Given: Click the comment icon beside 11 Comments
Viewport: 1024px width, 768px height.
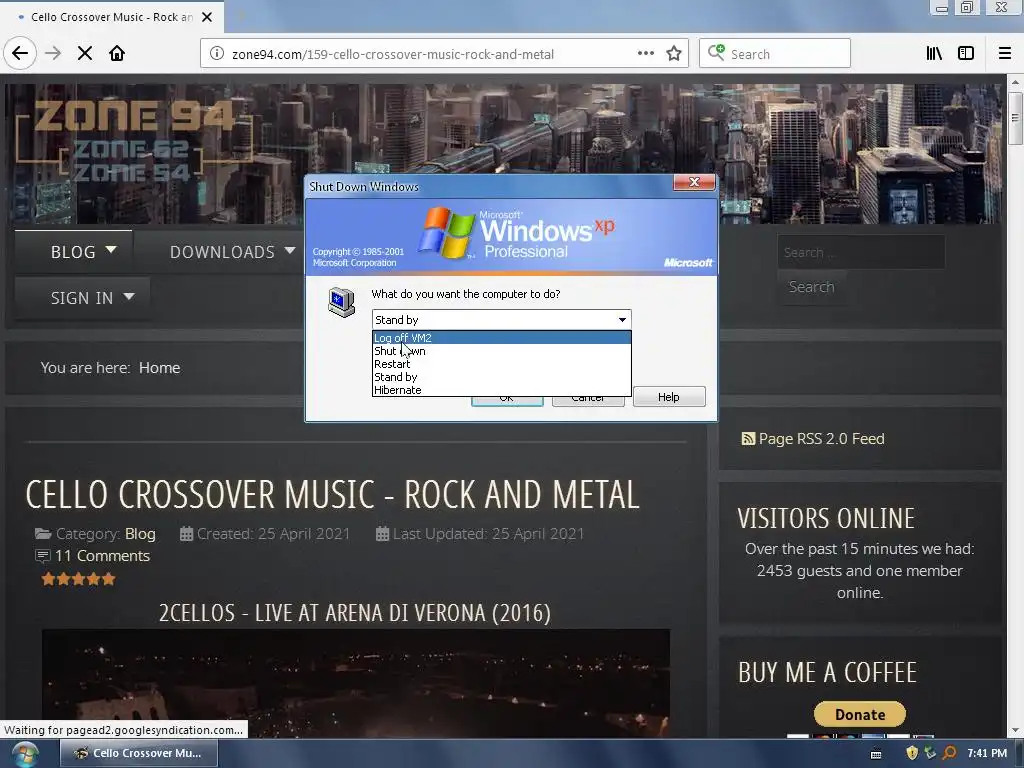Looking at the screenshot, I should [x=42, y=556].
